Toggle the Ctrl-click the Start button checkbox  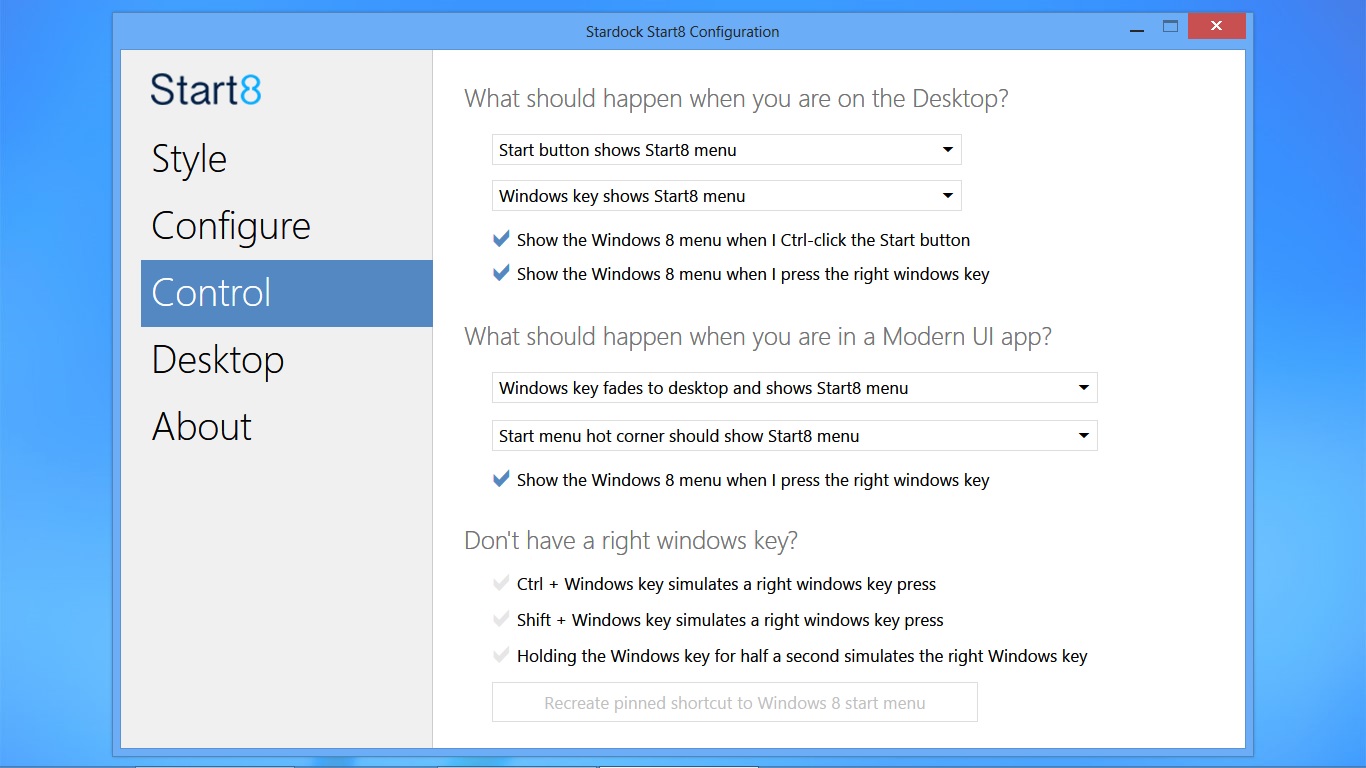[502, 240]
